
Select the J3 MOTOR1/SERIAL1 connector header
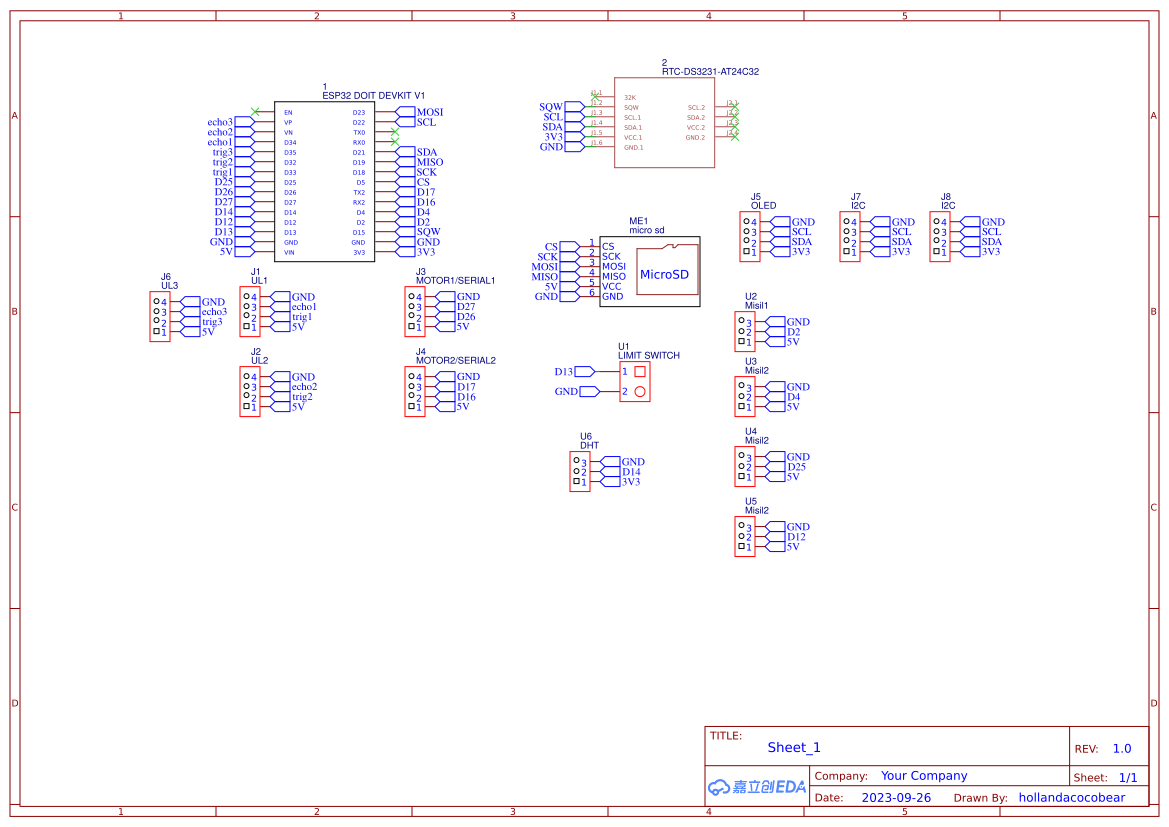[414, 312]
